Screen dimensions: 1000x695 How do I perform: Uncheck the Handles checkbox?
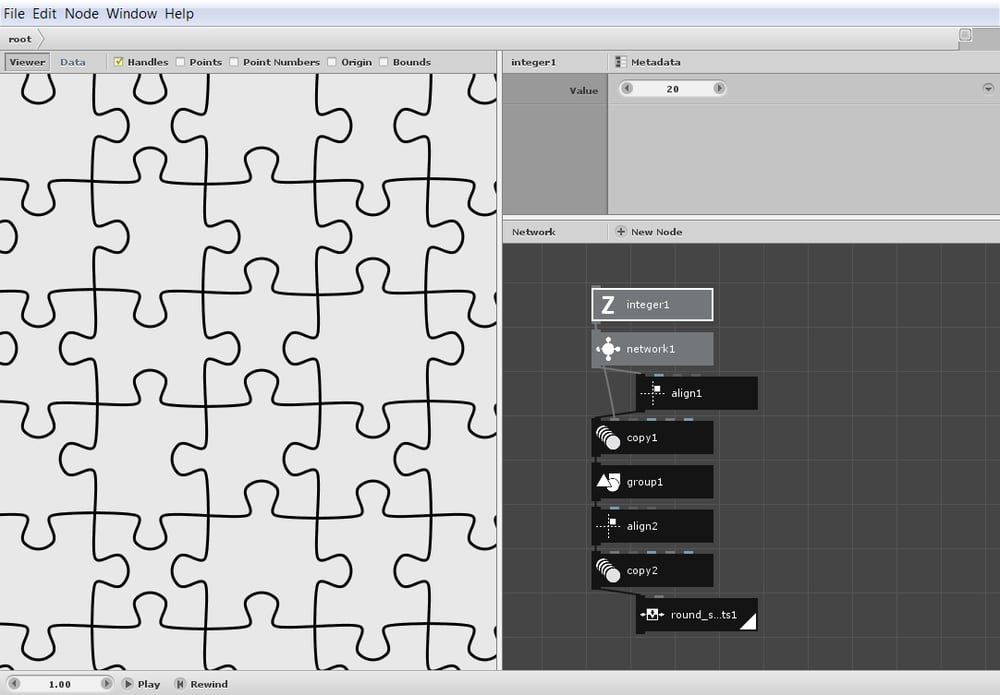tap(119, 62)
